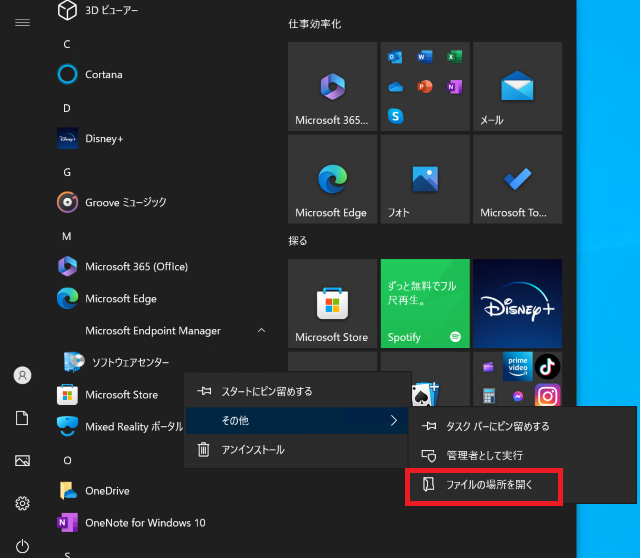Screen dimensions: 640x558
Task: Select 管理者として実行
Action: coord(522,455)
